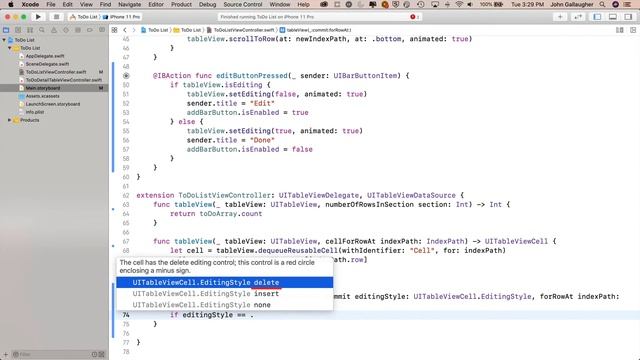Open the related items grid menu
Image resolution: width=640 pixels, height=360 pixels.
115,30
